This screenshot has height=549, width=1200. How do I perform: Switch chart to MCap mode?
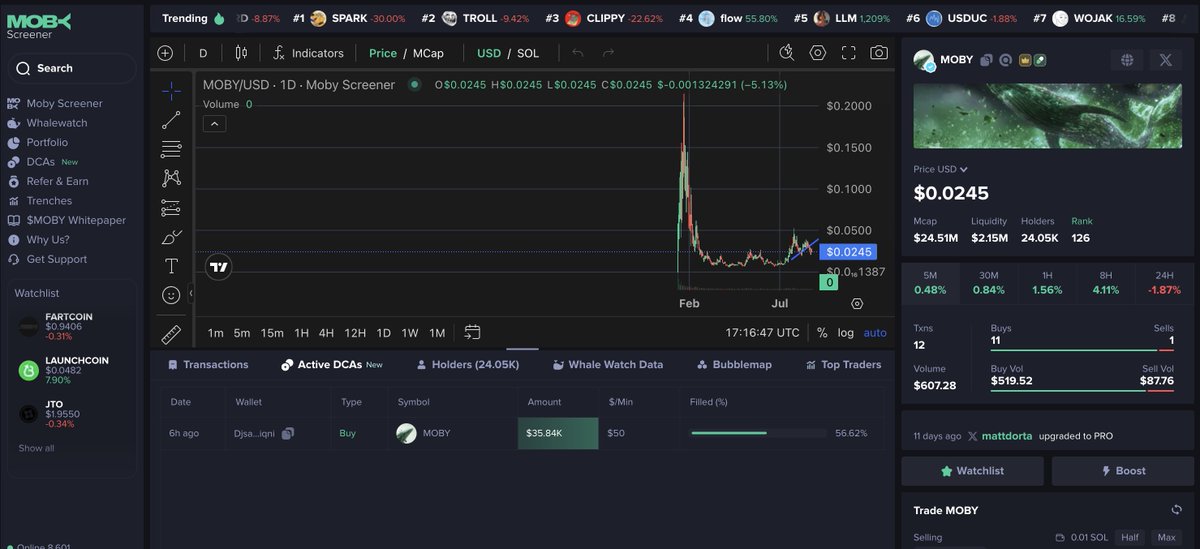(x=428, y=53)
